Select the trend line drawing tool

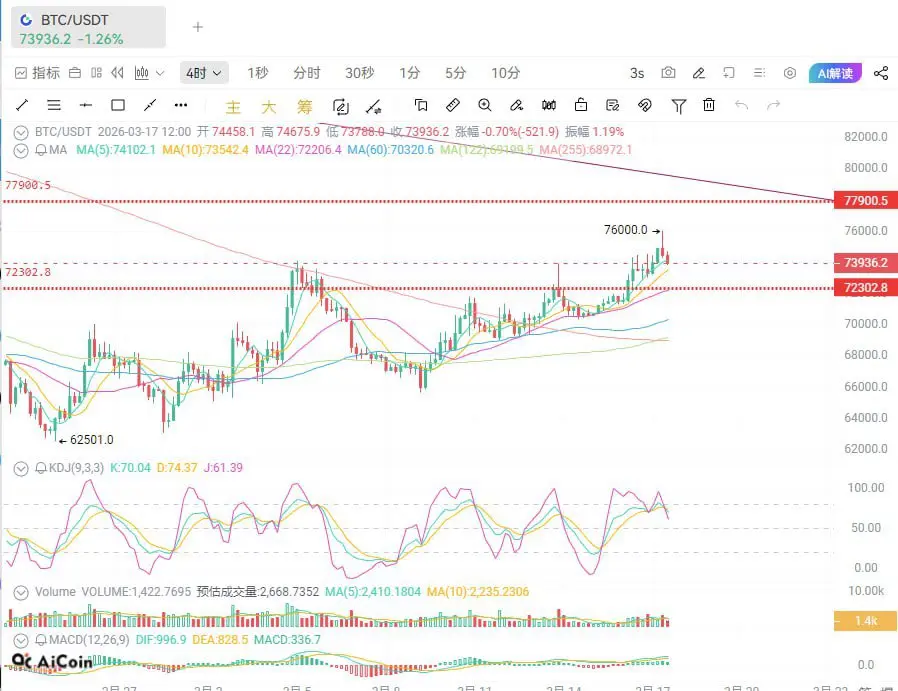22,105
